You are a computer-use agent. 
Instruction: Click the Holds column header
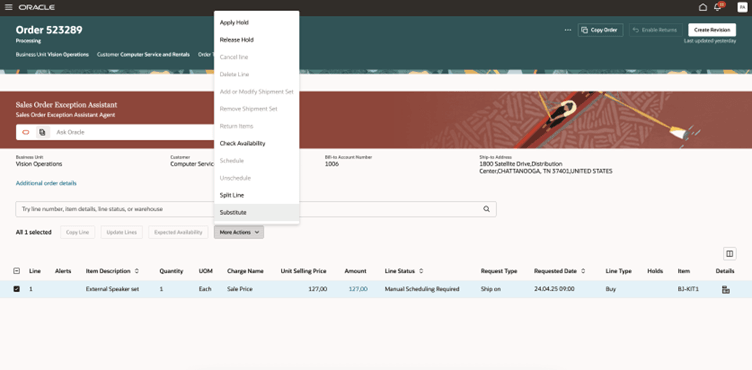pos(655,271)
